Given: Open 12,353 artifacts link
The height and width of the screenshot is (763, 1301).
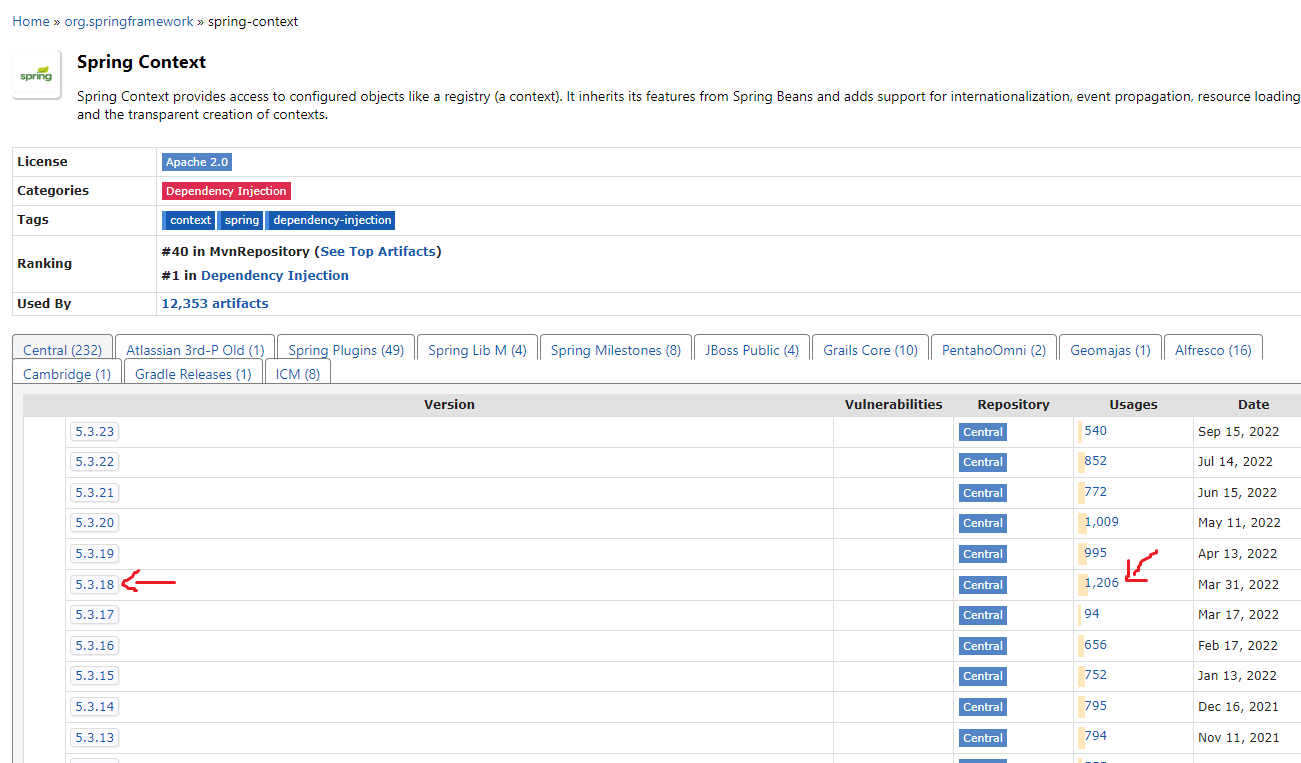Looking at the screenshot, I should 215,303.
